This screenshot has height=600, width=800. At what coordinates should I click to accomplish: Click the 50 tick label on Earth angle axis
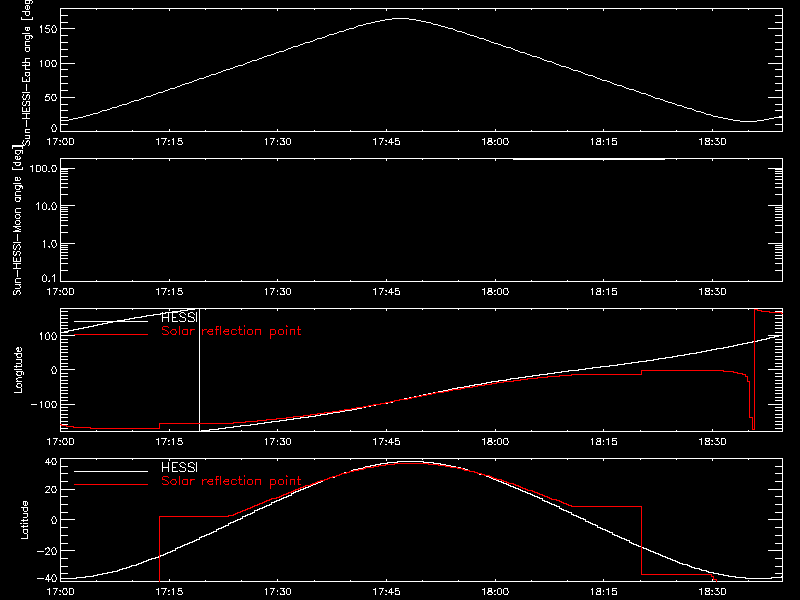click(x=51, y=97)
